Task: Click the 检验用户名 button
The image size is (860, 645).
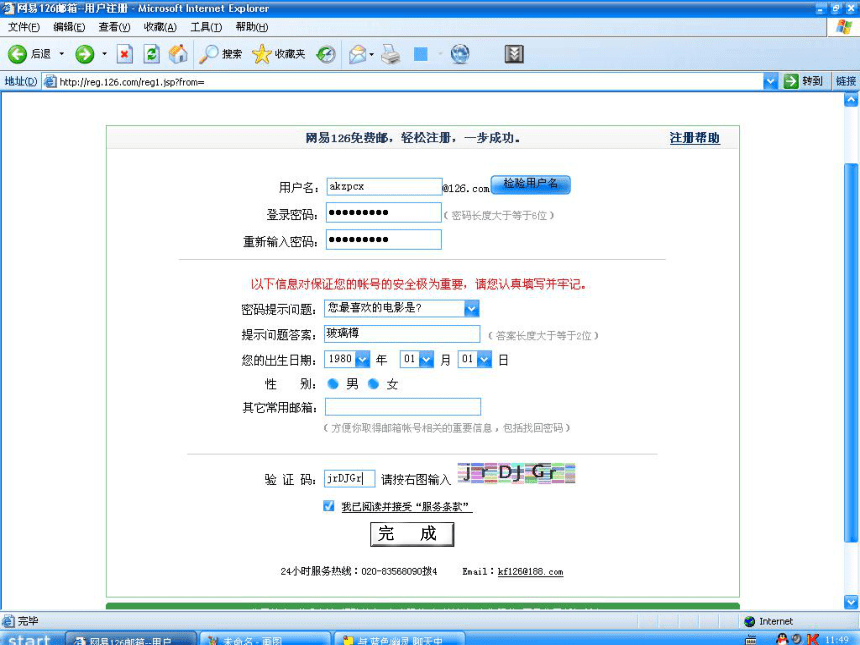Action: pyautogui.click(x=530, y=184)
